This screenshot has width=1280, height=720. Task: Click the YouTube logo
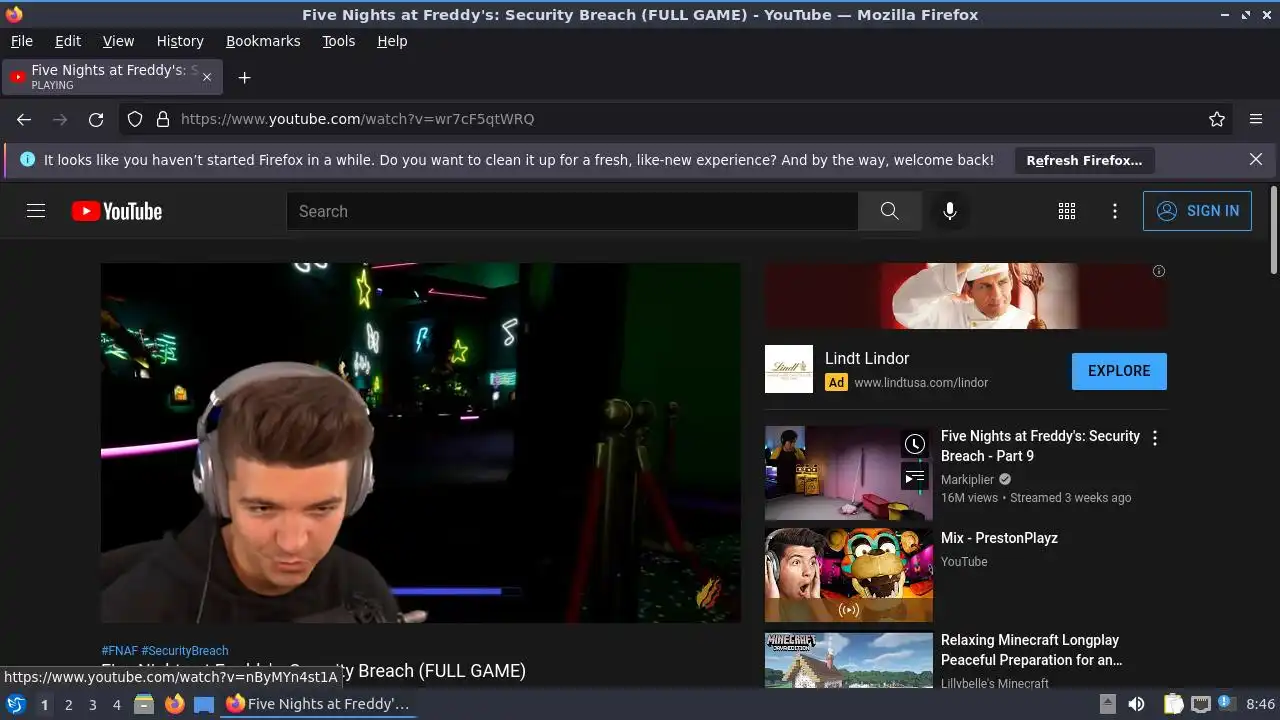click(x=117, y=211)
